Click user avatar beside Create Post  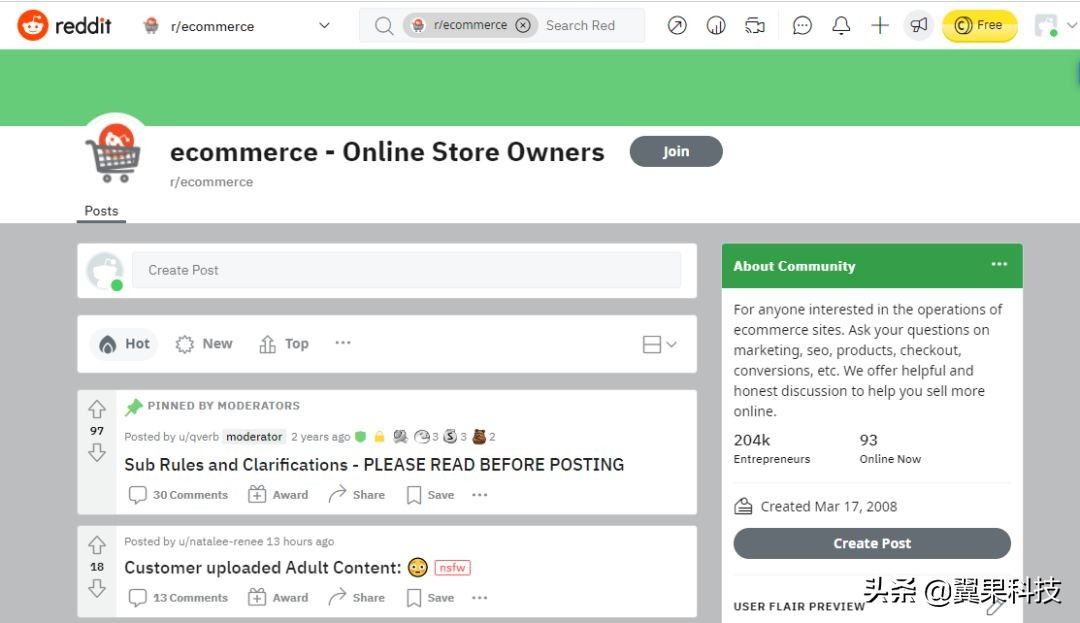(x=105, y=271)
